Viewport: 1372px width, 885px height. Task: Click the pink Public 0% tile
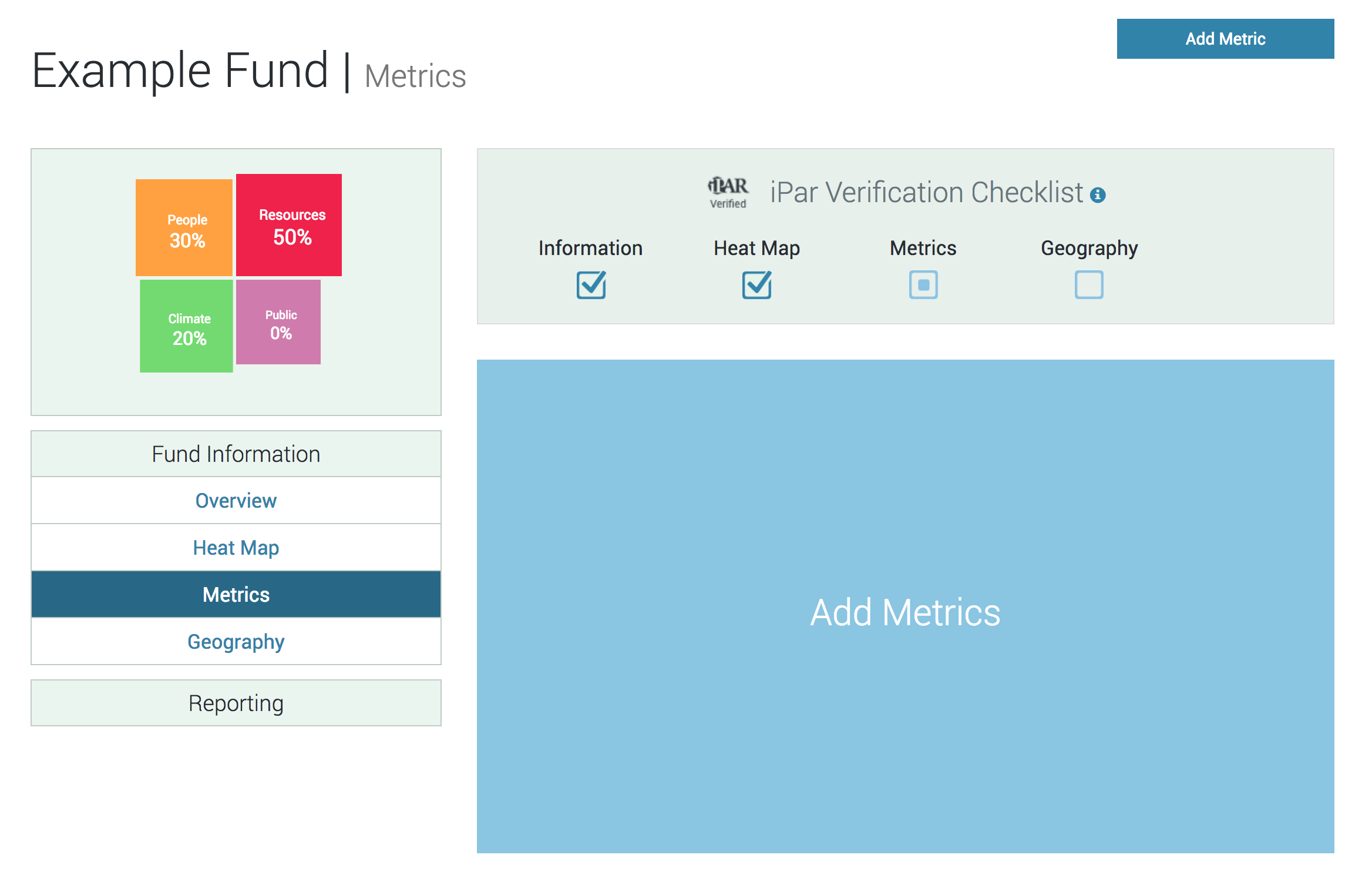tap(278, 322)
